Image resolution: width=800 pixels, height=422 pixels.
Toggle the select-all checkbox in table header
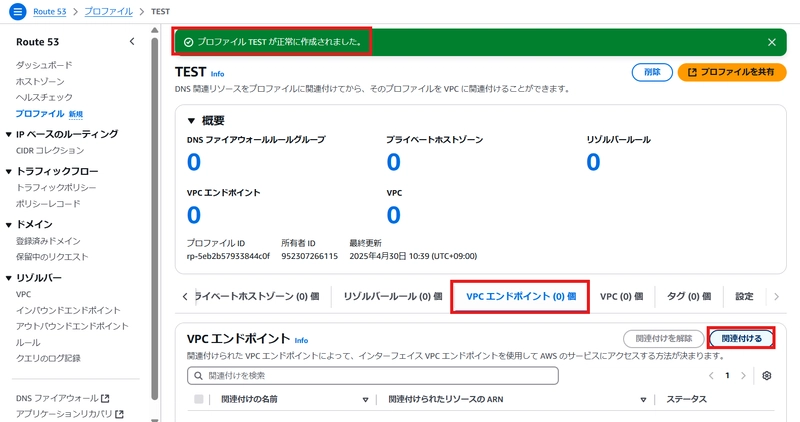pos(198,399)
